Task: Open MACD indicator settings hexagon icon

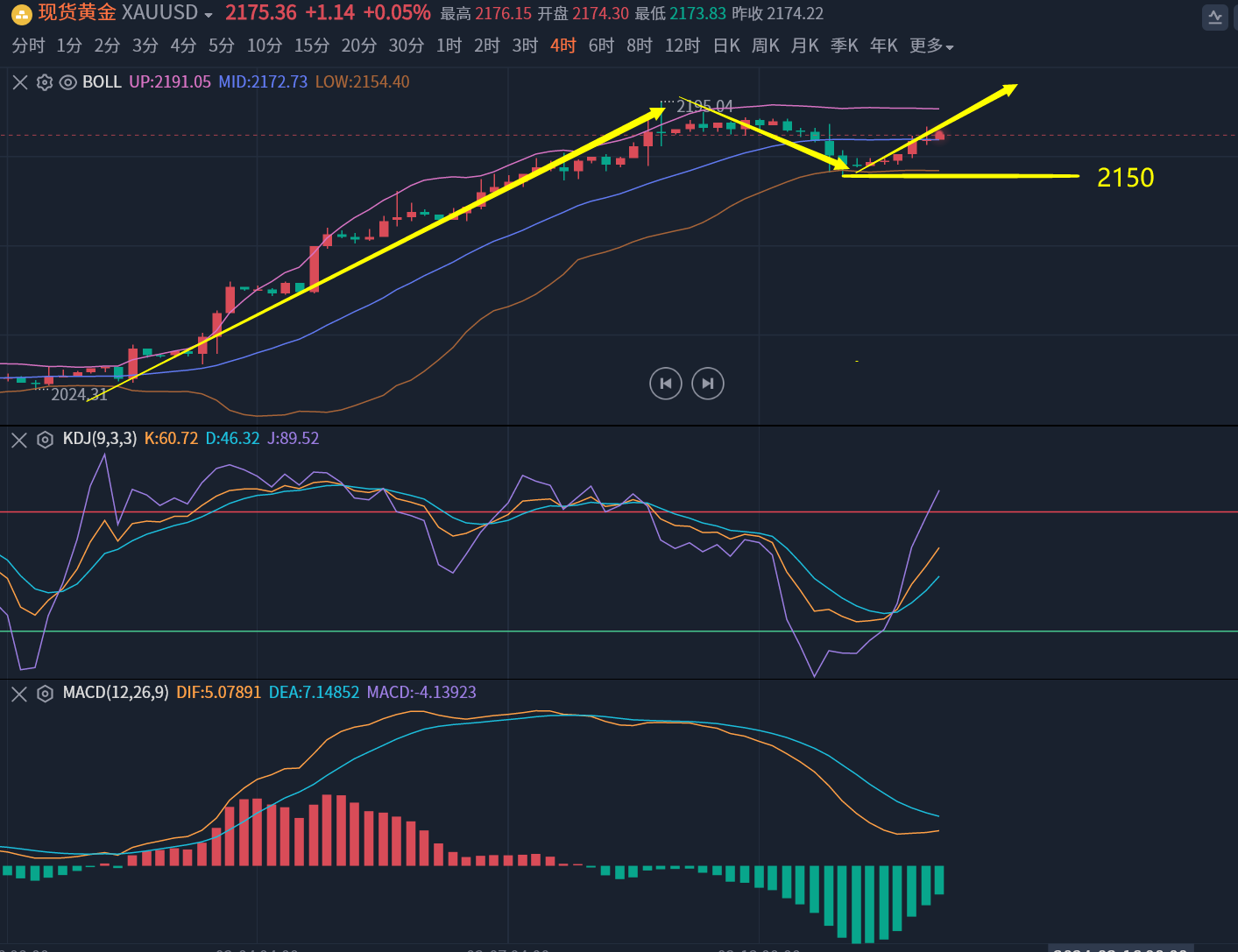Action: [x=45, y=694]
